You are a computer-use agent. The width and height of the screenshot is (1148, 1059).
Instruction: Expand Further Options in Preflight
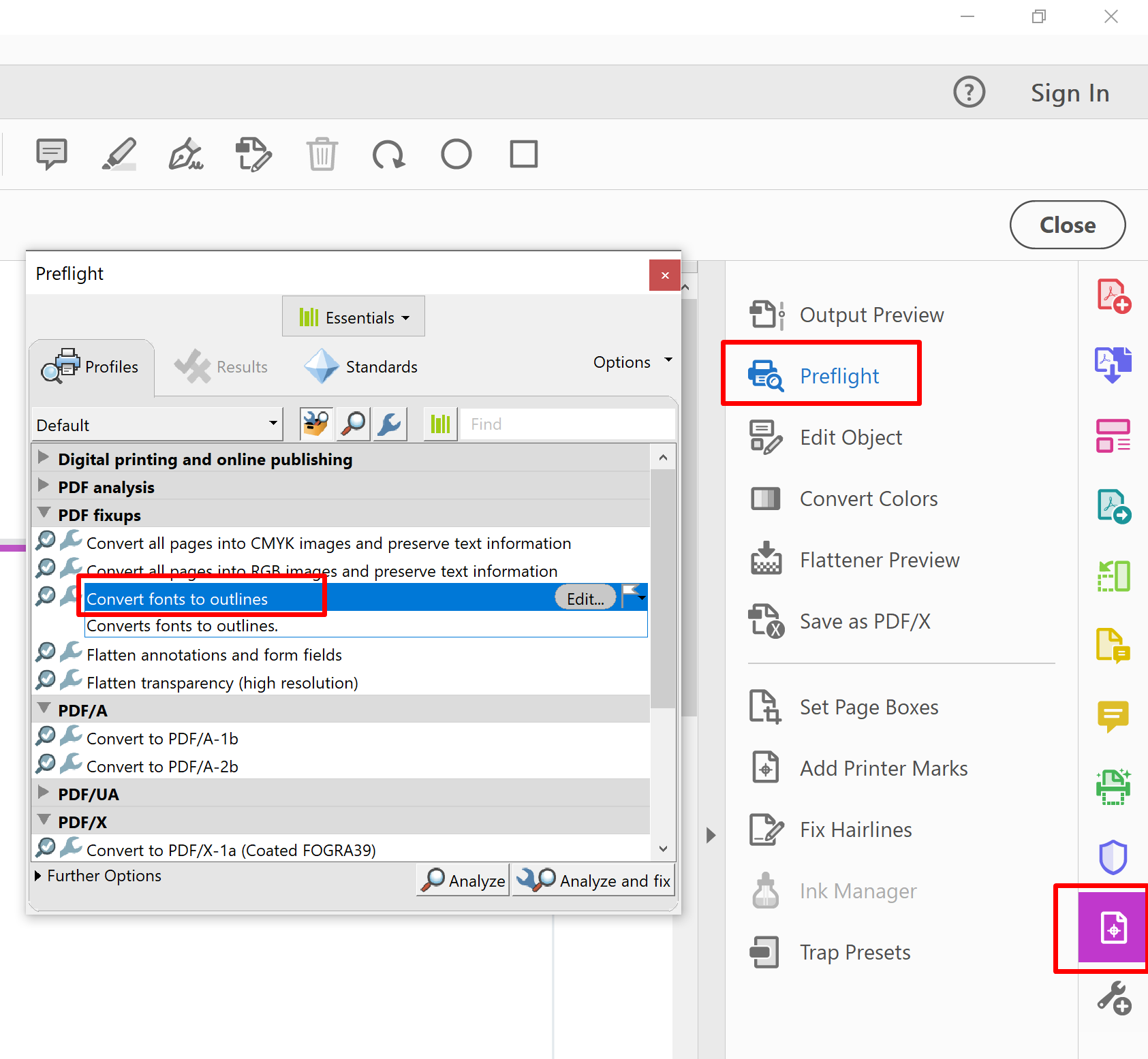coord(98,876)
